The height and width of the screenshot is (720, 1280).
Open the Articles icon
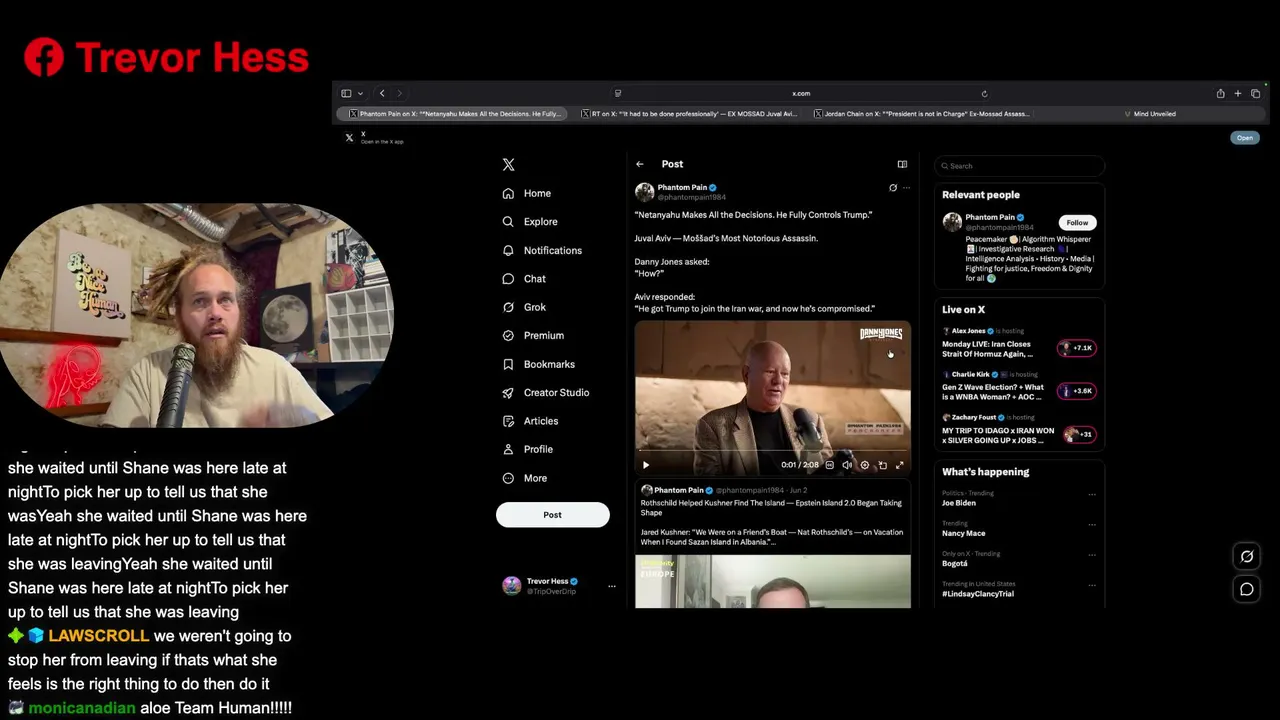(508, 421)
